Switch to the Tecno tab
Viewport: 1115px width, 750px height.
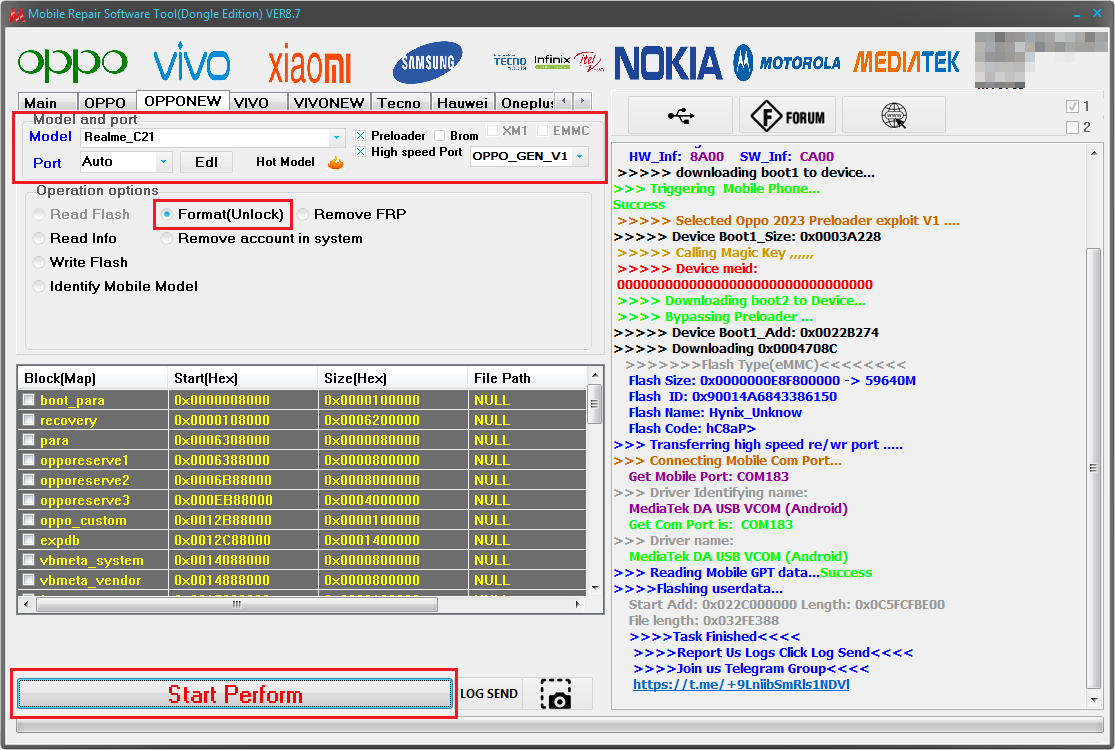(399, 103)
